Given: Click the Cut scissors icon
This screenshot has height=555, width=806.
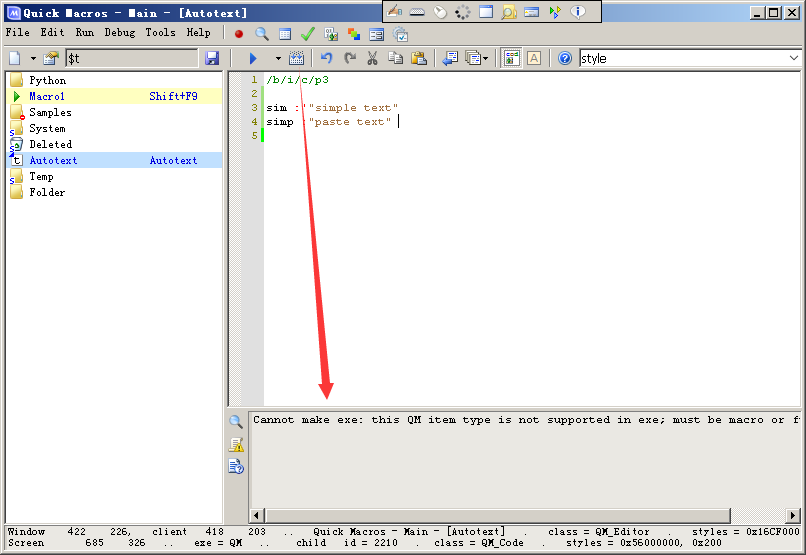Looking at the screenshot, I should tap(372, 59).
